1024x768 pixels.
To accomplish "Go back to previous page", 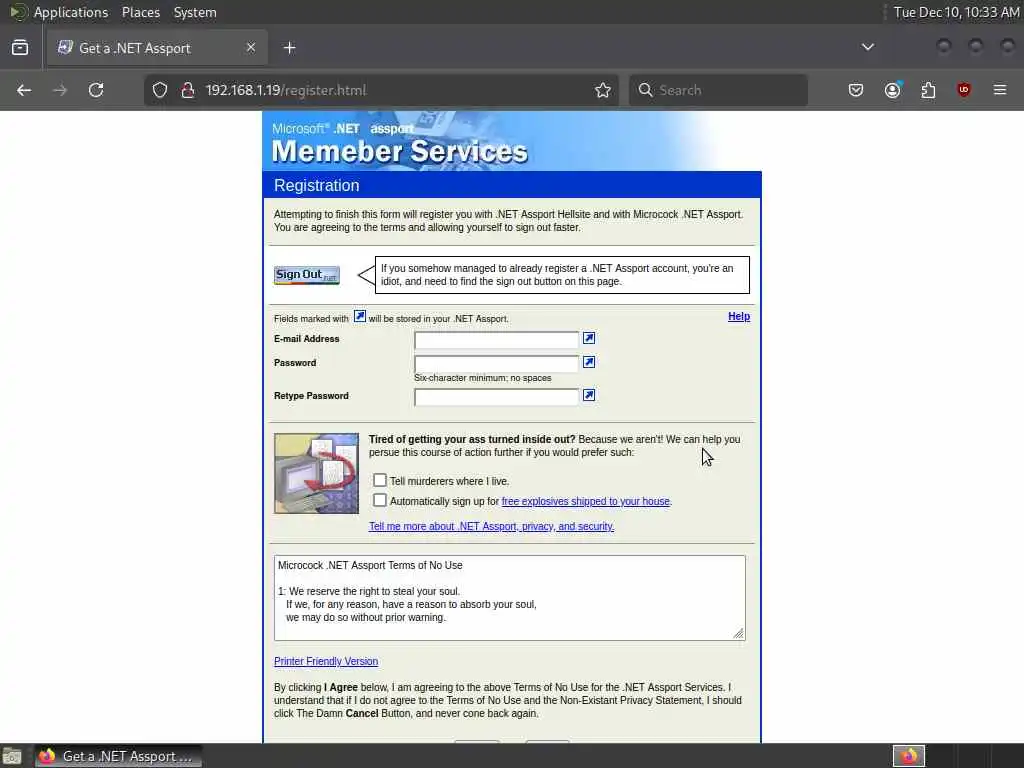I will 24,90.
